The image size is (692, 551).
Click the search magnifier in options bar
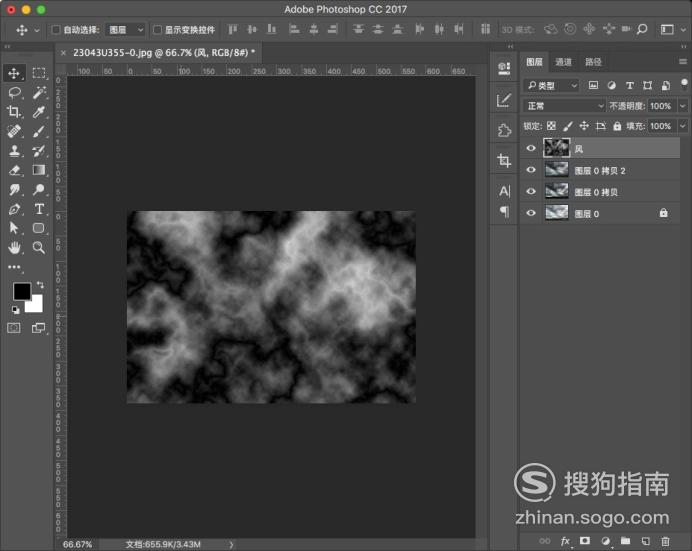642,29
